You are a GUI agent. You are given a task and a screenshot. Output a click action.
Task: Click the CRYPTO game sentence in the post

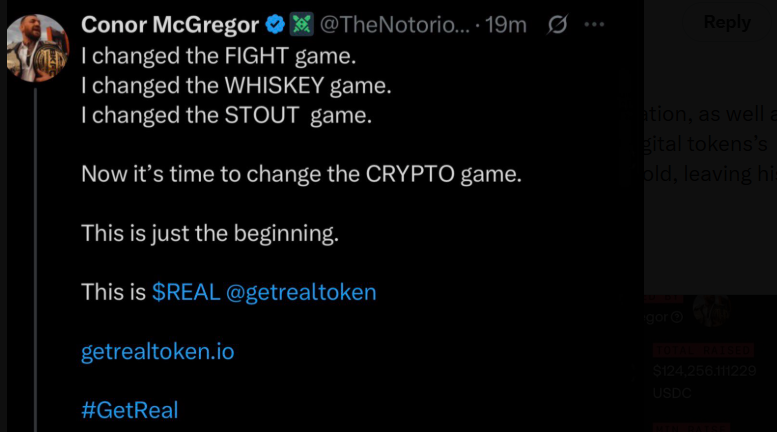[x=301, y=174]
